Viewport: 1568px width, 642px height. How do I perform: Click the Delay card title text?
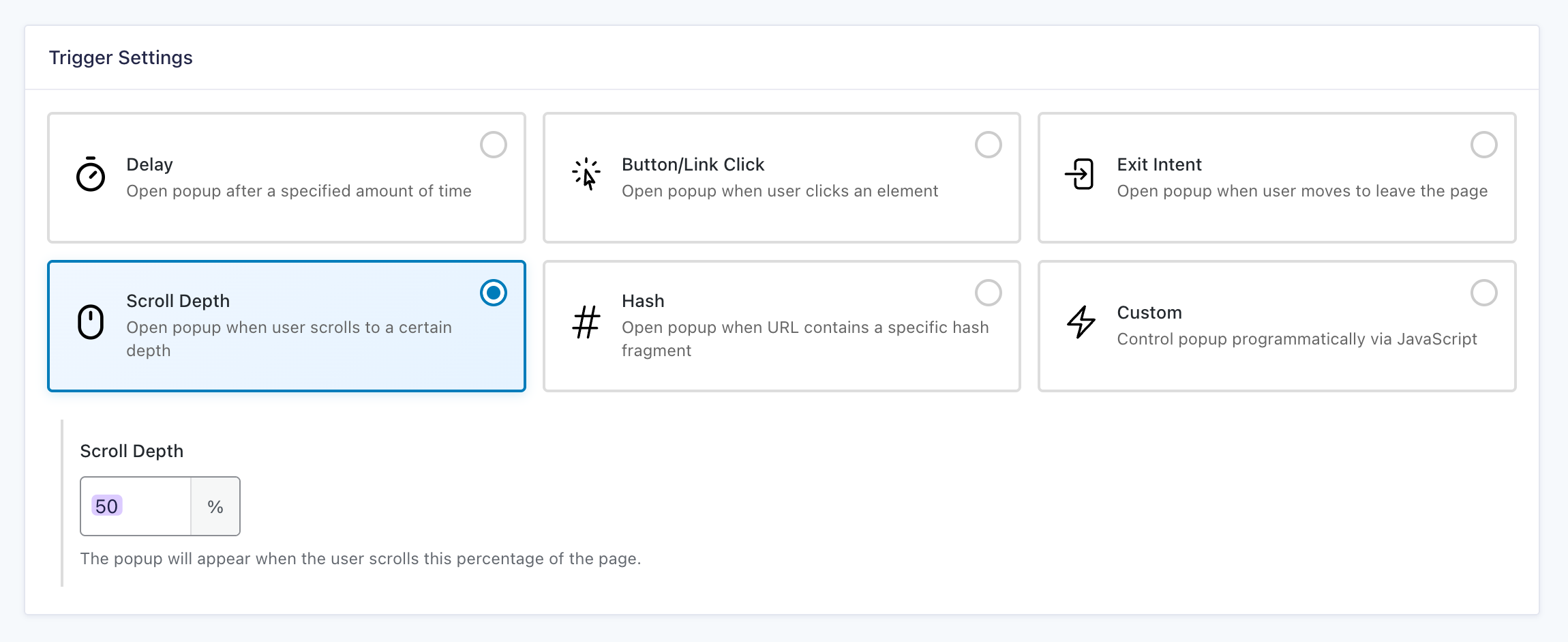tap(149, 164)
